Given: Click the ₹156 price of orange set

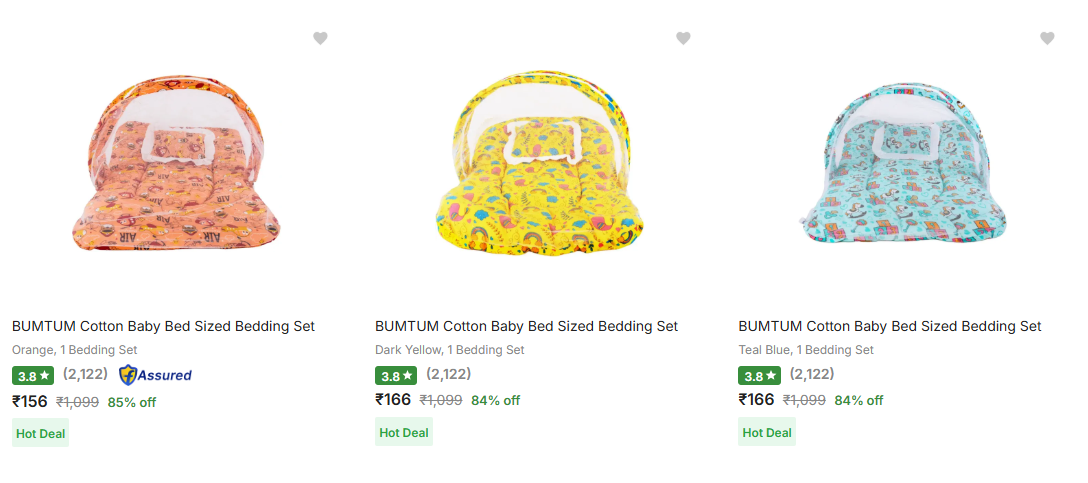Looking at the screenshot, I should click(x=30, y=400).
